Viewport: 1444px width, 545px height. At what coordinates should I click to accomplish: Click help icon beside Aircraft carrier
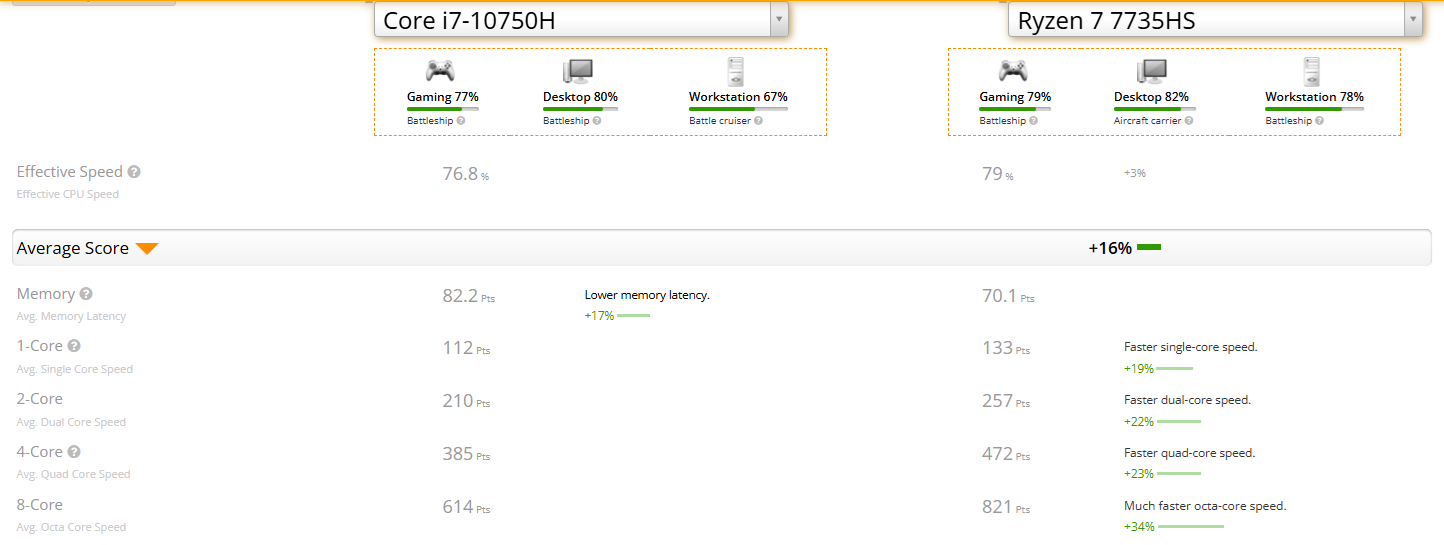pos(1189,121)
